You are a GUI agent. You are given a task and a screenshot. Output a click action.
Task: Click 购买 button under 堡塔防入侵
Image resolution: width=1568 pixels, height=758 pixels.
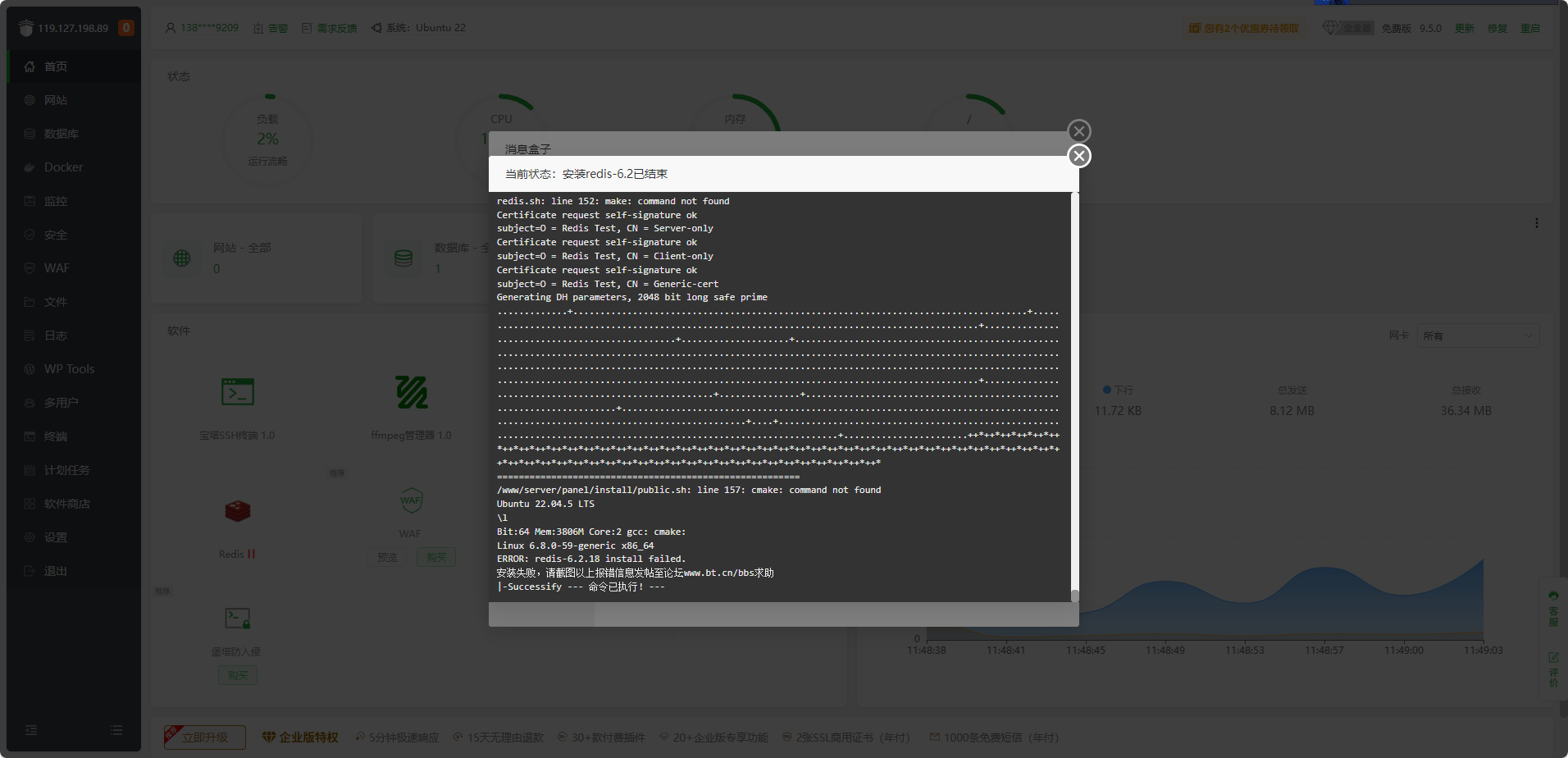pyautogui.click(x=238, y=675)
